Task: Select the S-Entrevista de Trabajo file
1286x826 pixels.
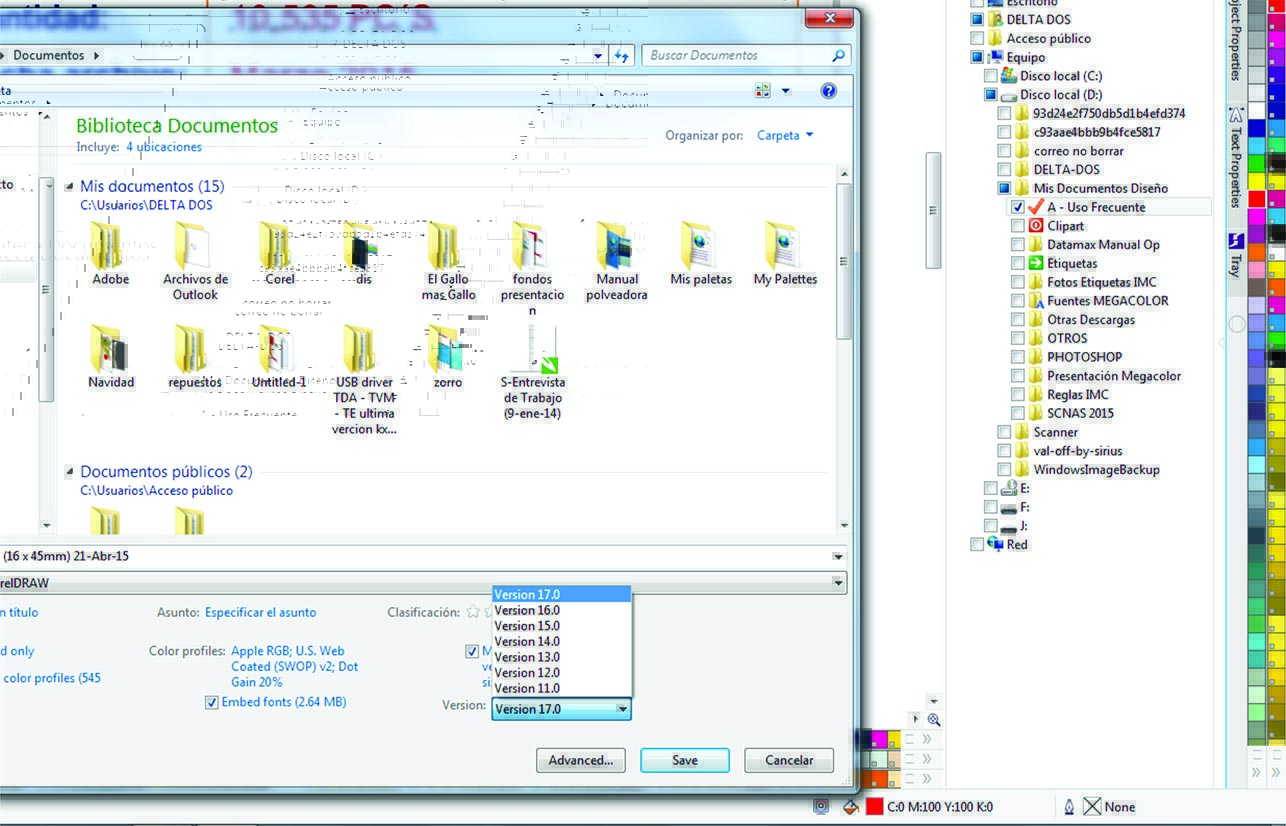Action: [533, 372]
